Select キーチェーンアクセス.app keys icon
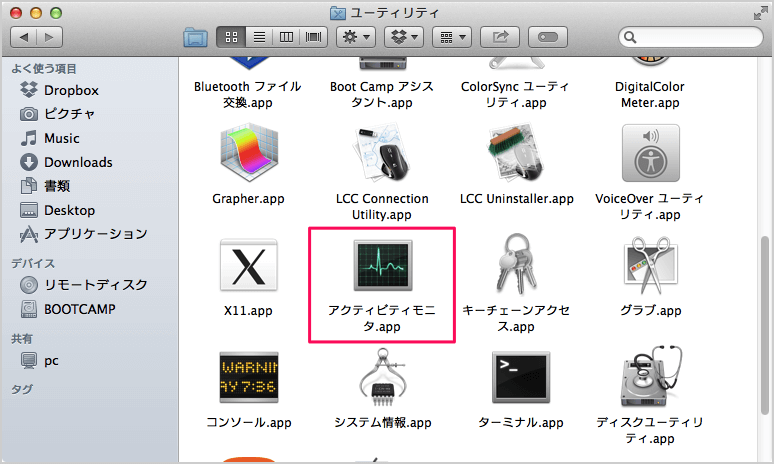 pyautogui.click(x=516, y=264)
